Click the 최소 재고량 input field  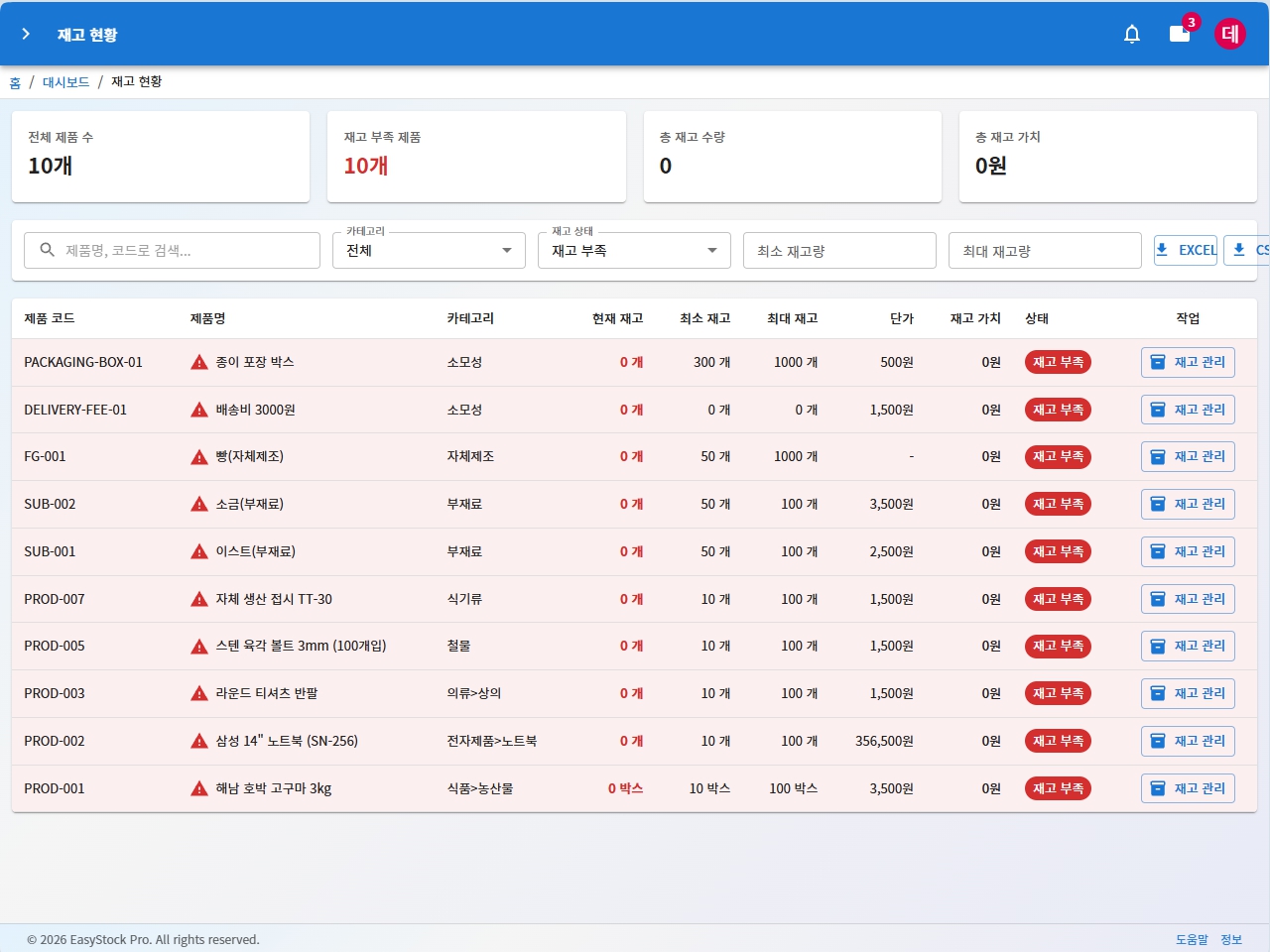coord(839,251)
